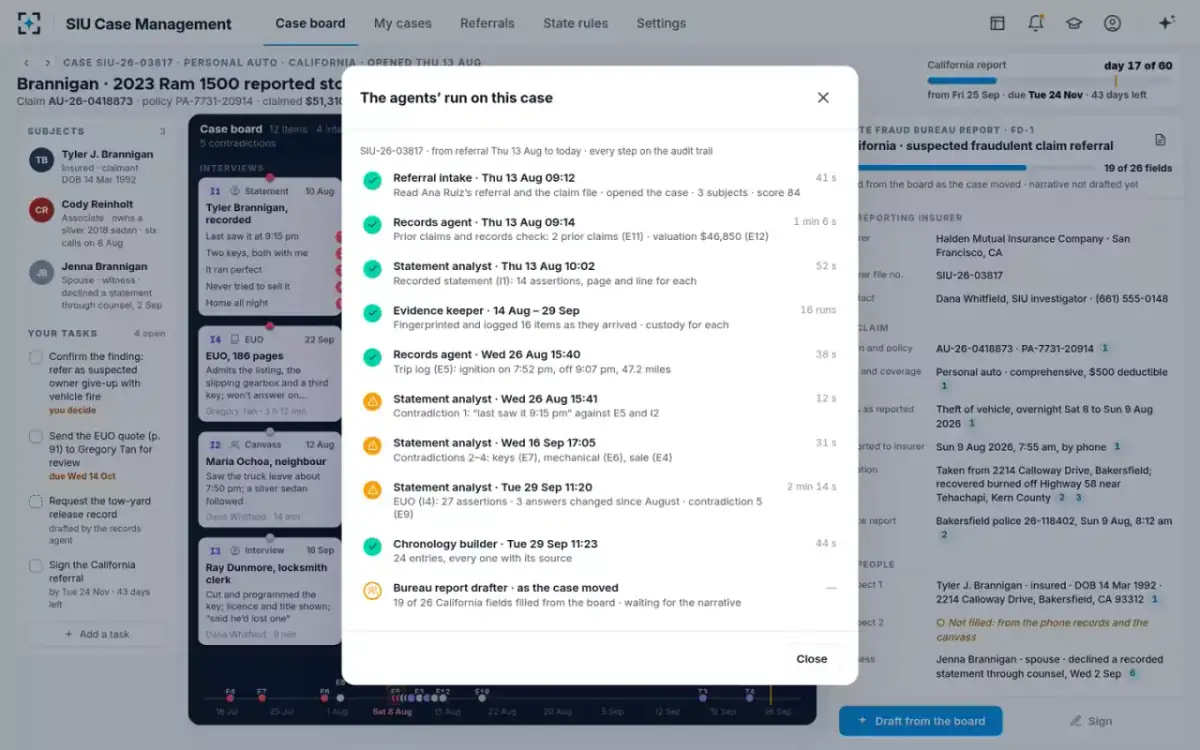The height and width of the screenshot is (750, 1200).
Task: Open the sparkle AI assistant icon
Action: [1166, 23]
